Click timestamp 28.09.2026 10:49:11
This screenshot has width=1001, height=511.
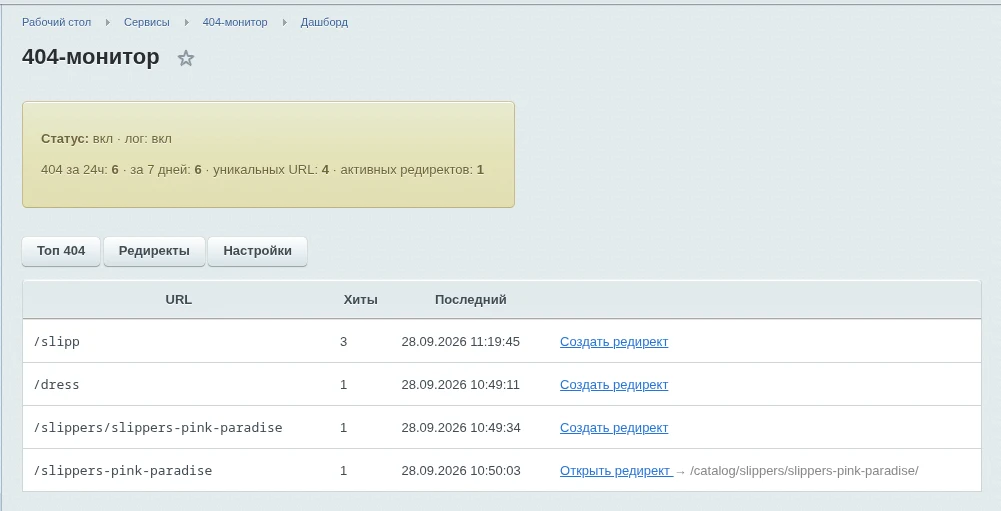tap(461, 385)
